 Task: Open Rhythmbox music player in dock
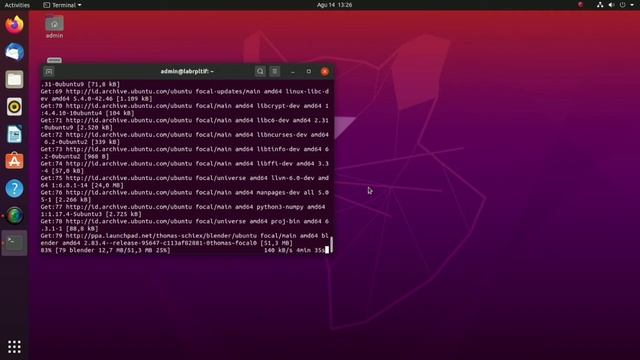tap(14, 107)
